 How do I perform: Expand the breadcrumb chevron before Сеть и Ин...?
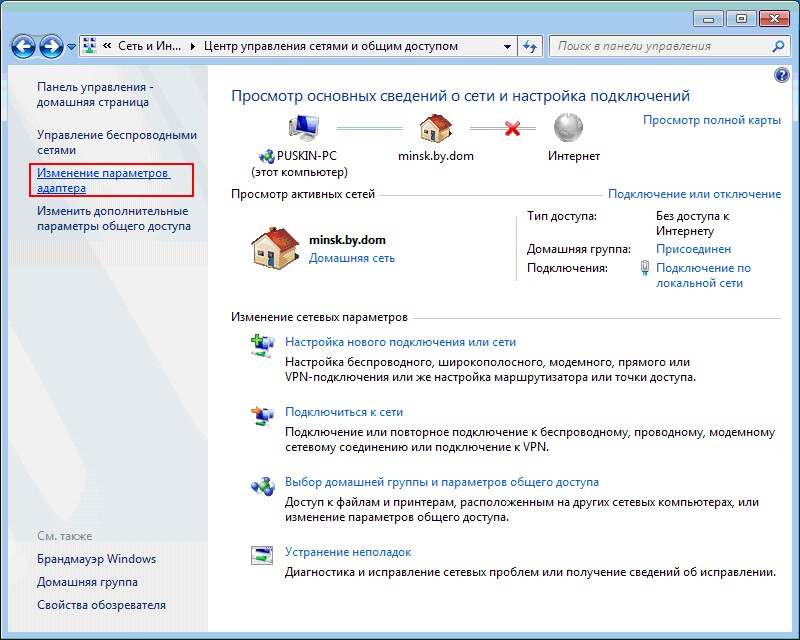pyautogui.click(x=108, y=46)
